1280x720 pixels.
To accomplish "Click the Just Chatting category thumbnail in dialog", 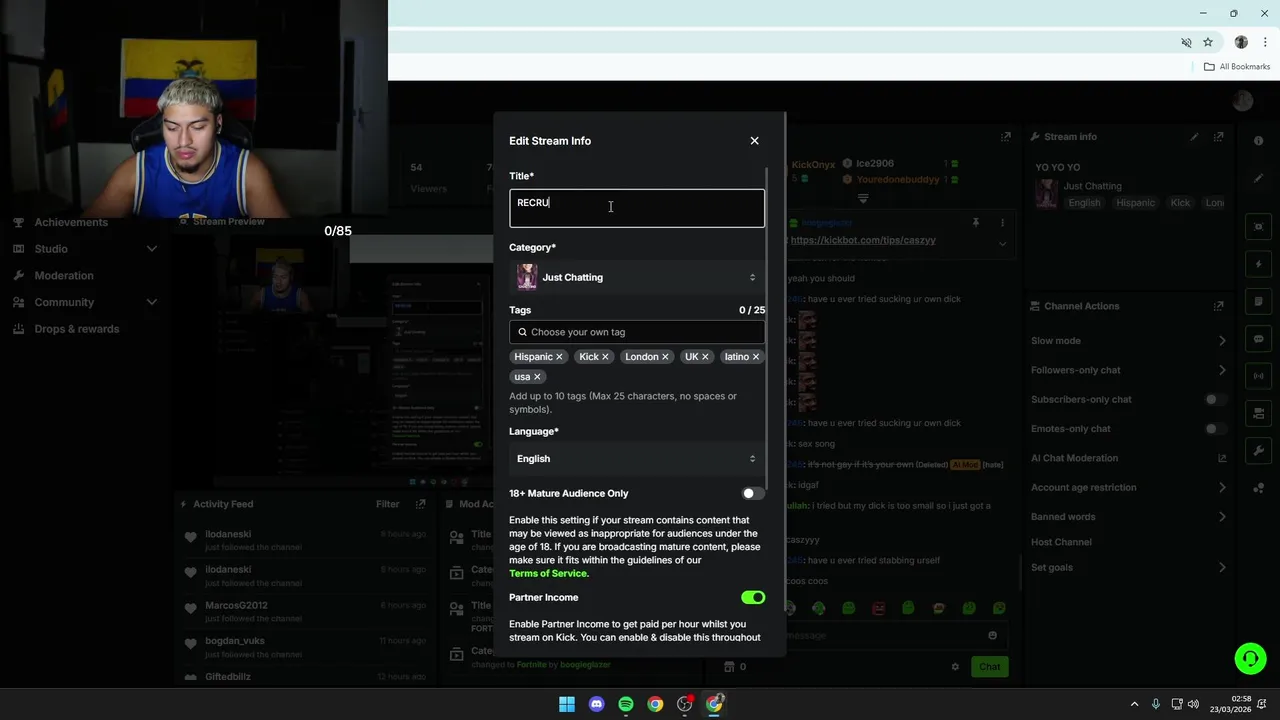I will click(x=527, y=277).
